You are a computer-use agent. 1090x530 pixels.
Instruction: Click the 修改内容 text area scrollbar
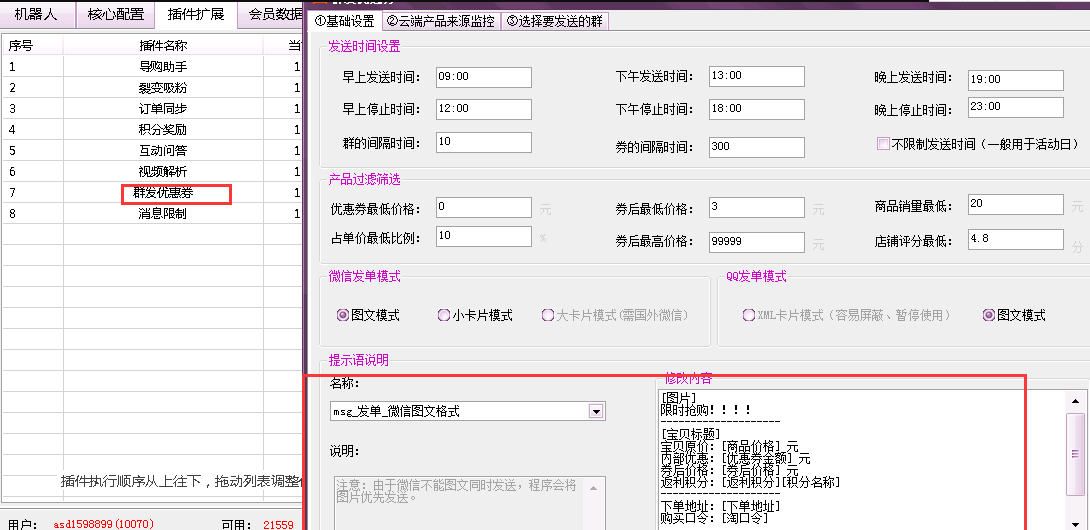(x=1076, y=450)
